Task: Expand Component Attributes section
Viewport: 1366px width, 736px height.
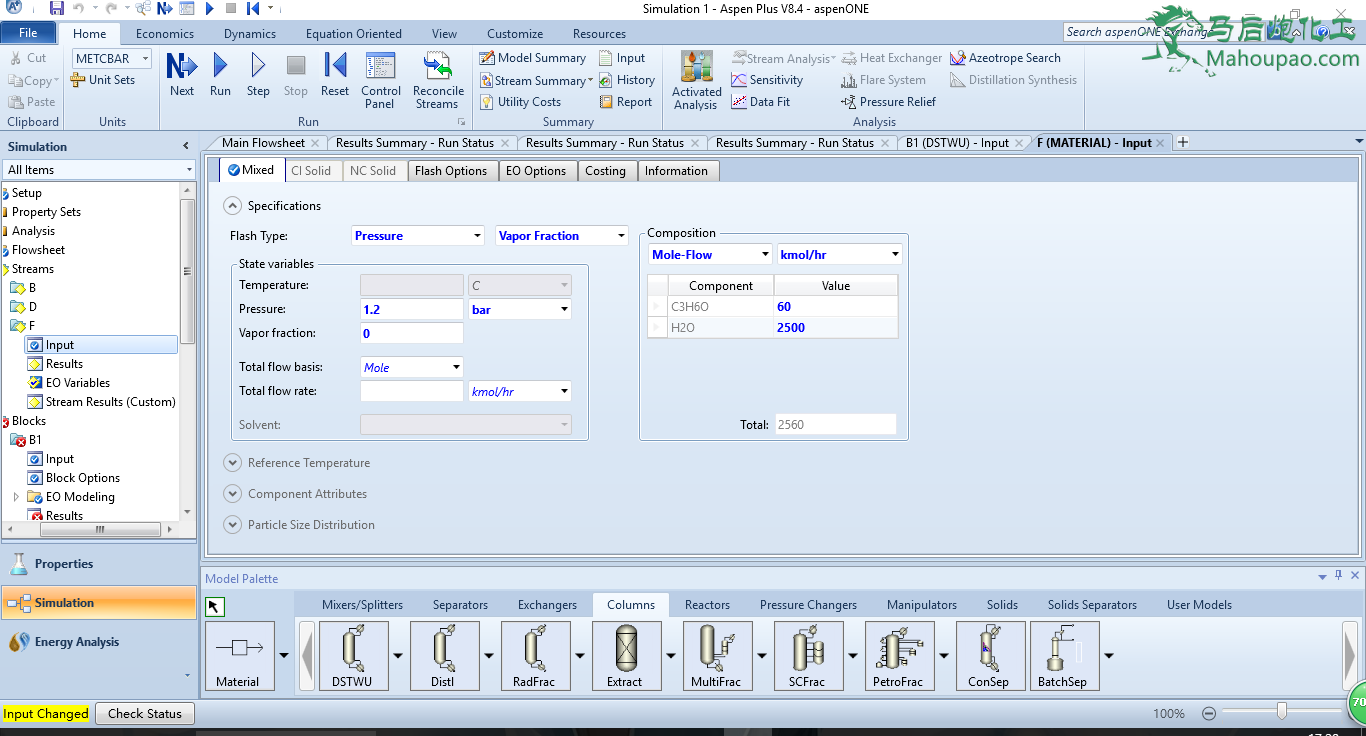Action: coord(232,494)
